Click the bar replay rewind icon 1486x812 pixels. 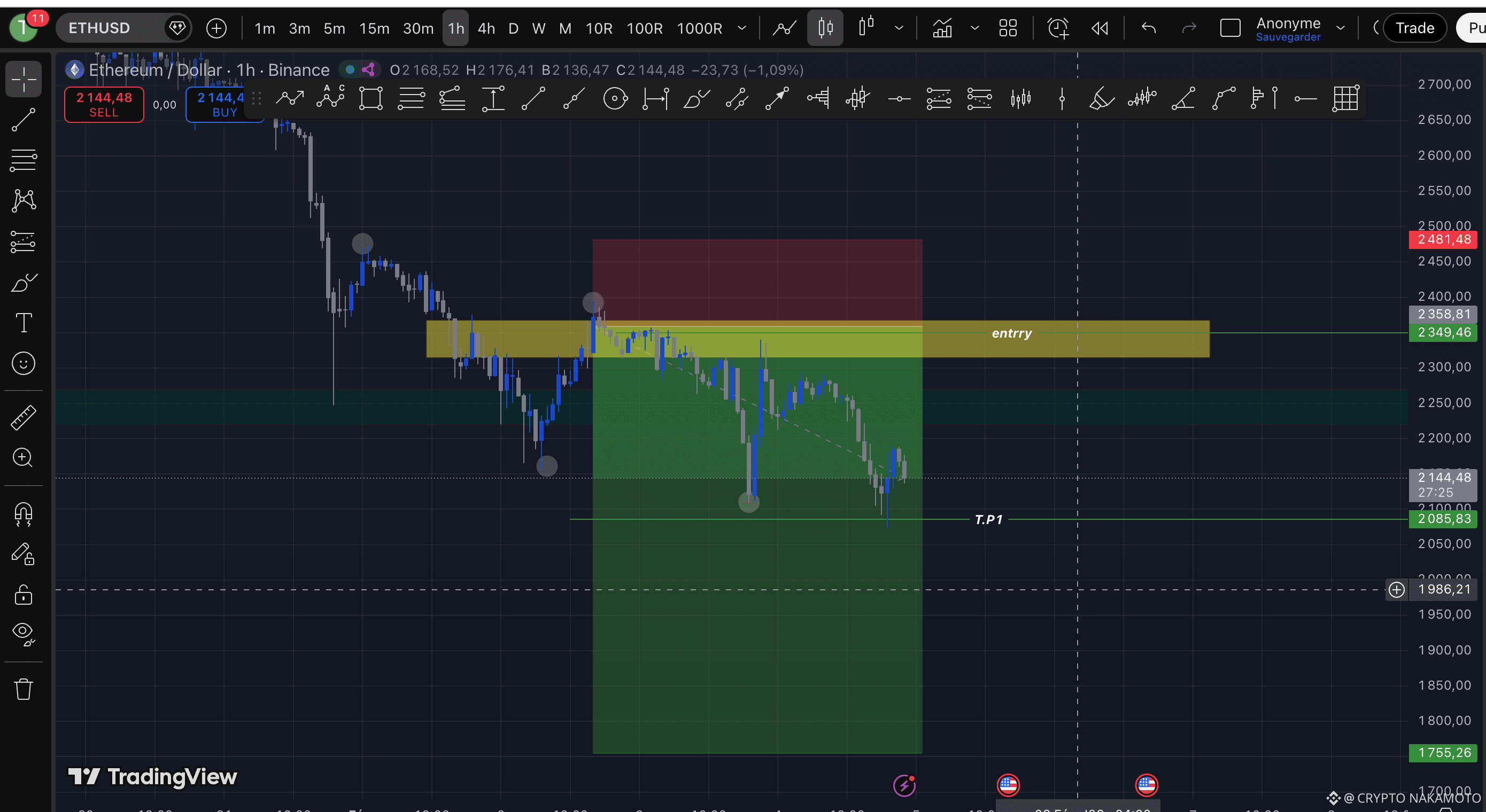1100,28
